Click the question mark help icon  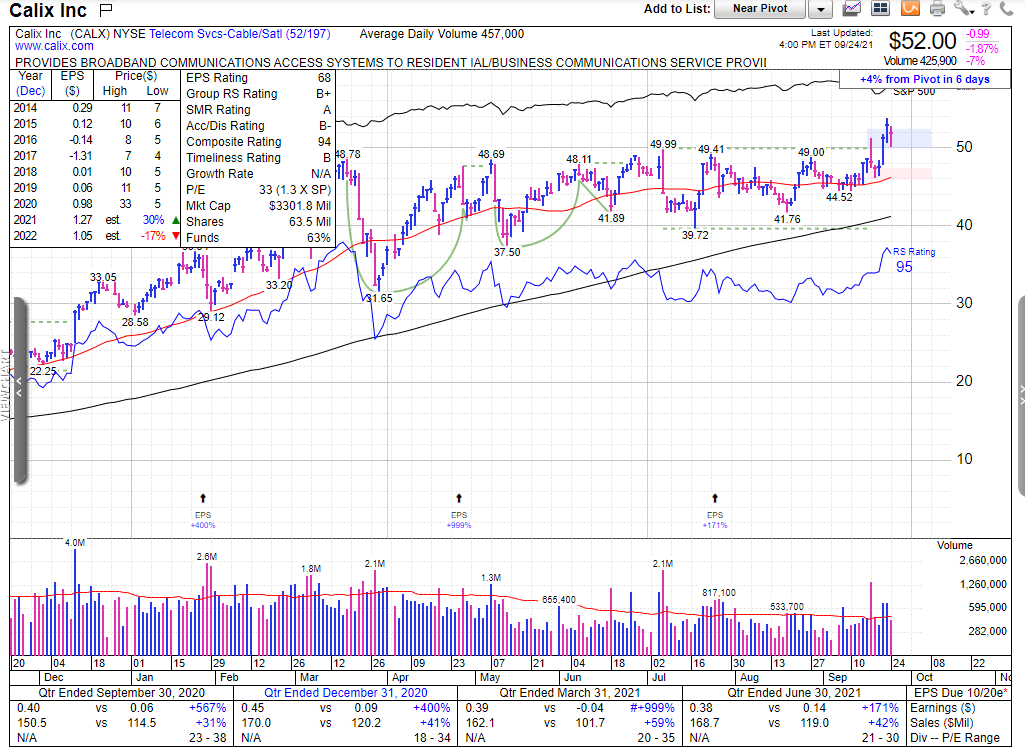click(x=986, y=9)
